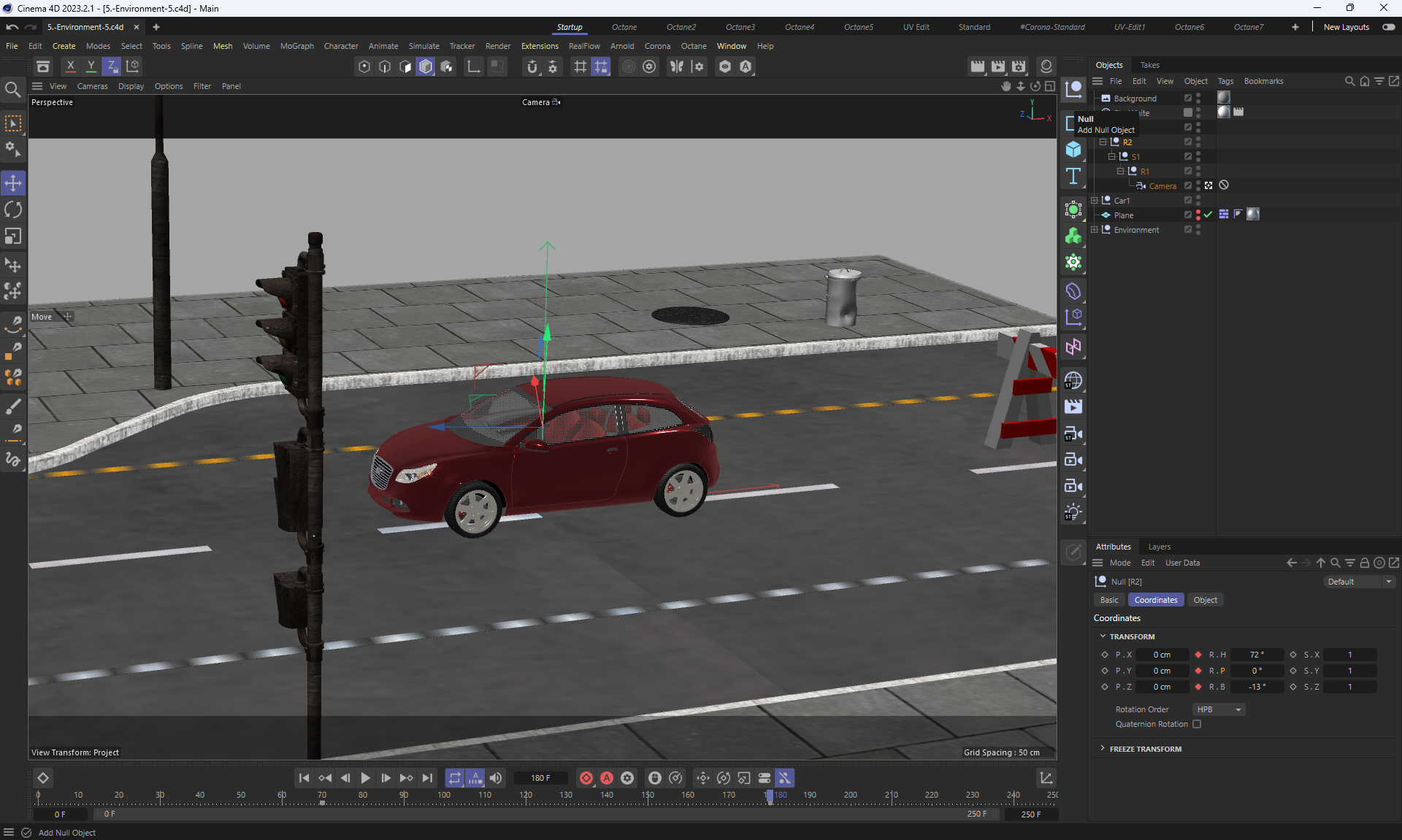The height and width of the screenshot is (840, 1402).
Task: Click the Light object icon in palette
Action: coord(1073,512)
